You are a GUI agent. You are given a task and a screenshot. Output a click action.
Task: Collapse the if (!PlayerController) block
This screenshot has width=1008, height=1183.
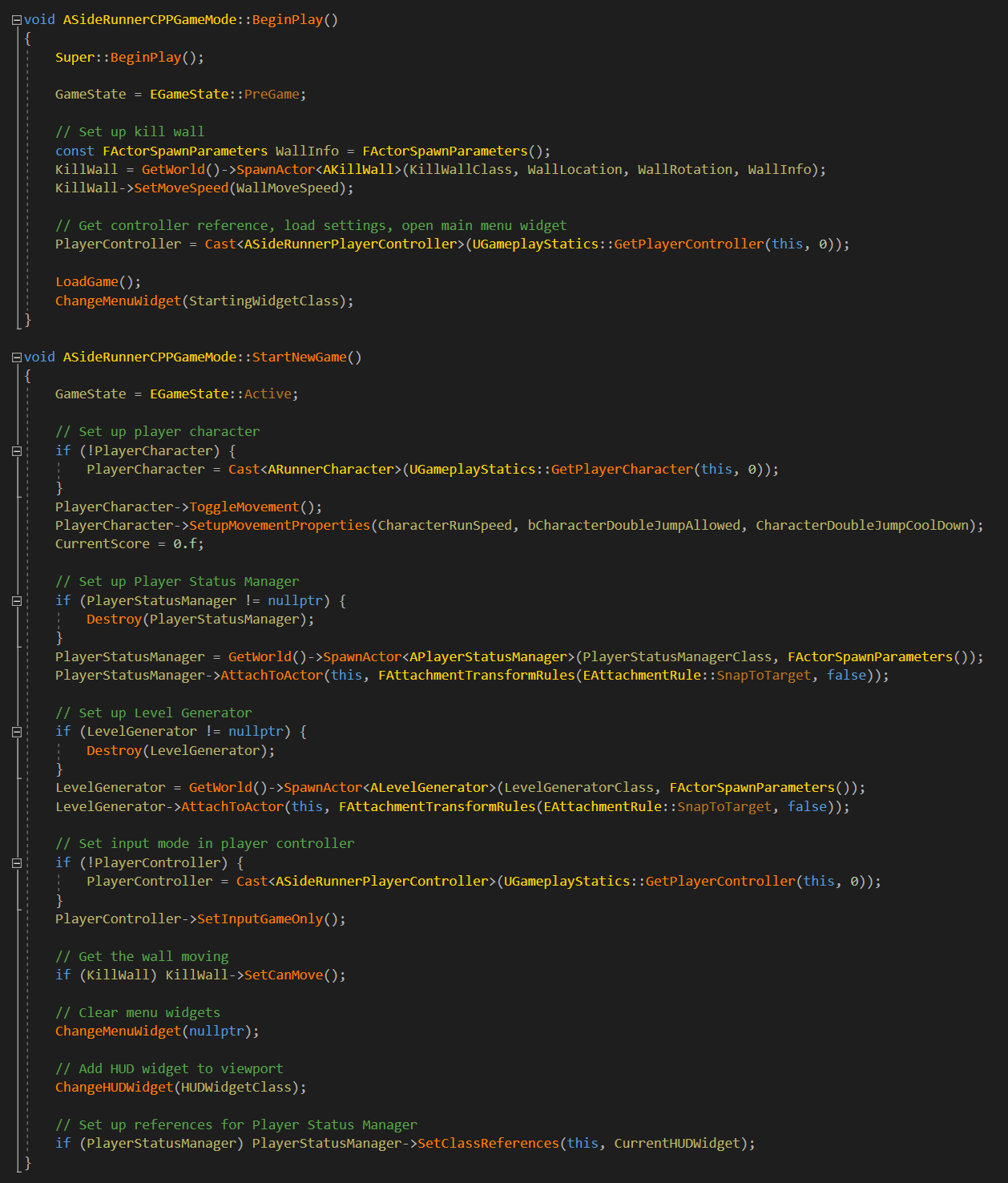pyautogui.click(x=17, y=863)
